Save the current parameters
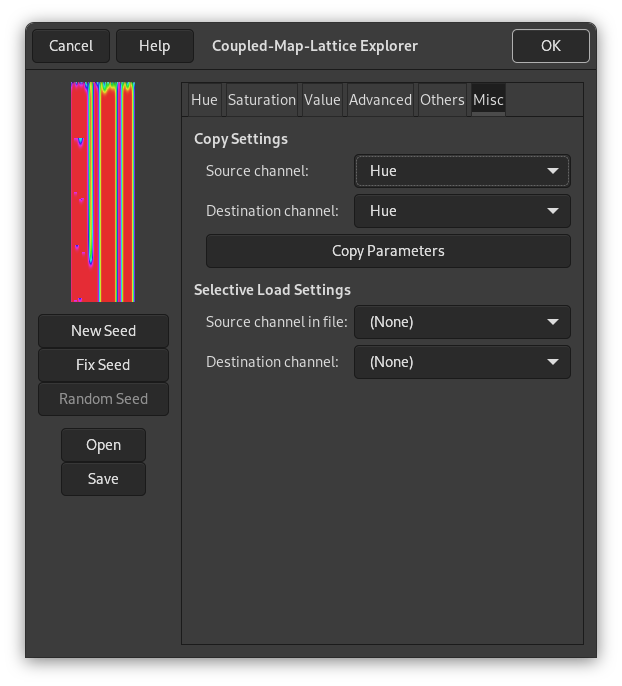622x686 pixels. [103, 479]
